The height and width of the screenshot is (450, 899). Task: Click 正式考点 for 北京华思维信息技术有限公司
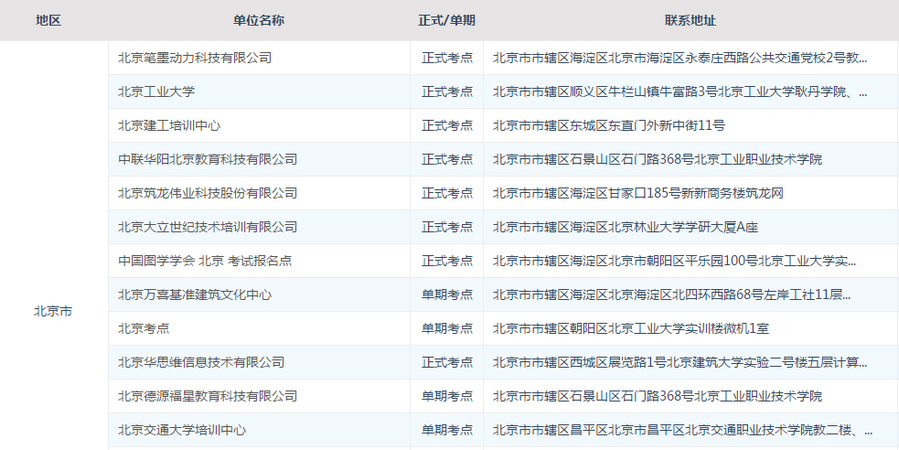pos(447,362)
